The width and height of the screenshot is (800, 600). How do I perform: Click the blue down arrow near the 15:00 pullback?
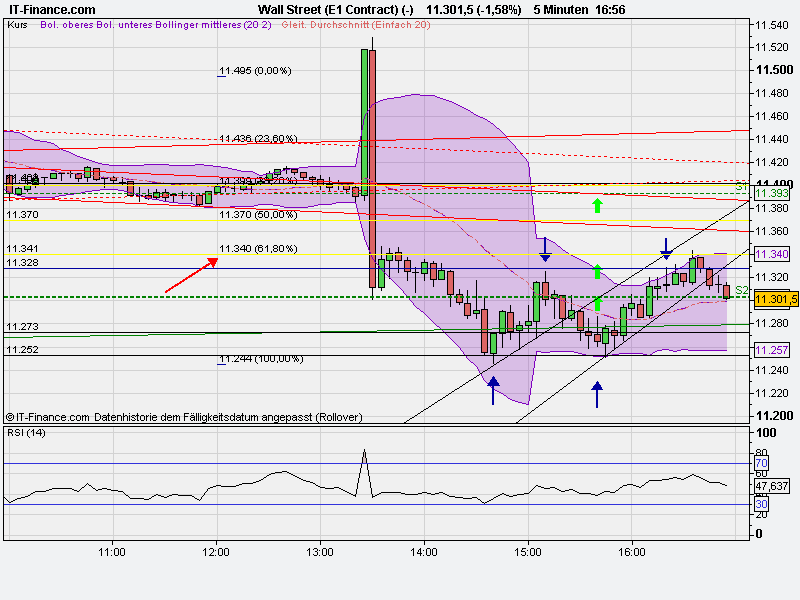pos(545,248)
